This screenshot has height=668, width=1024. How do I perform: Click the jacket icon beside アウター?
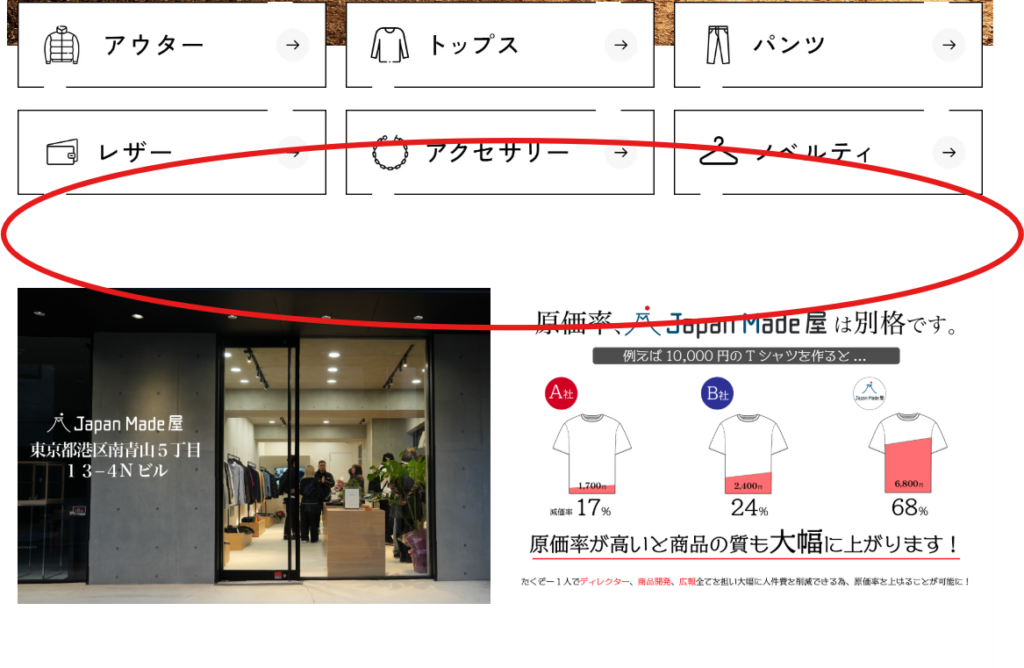pyautogui.click(x=61, y=45)
